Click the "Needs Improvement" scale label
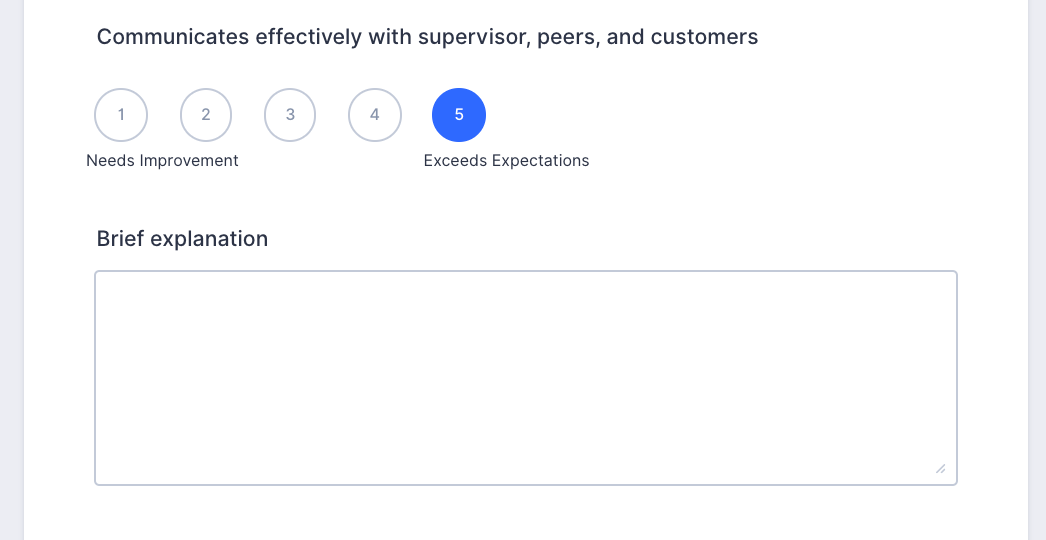The image size is (1046, 540). 162,161
